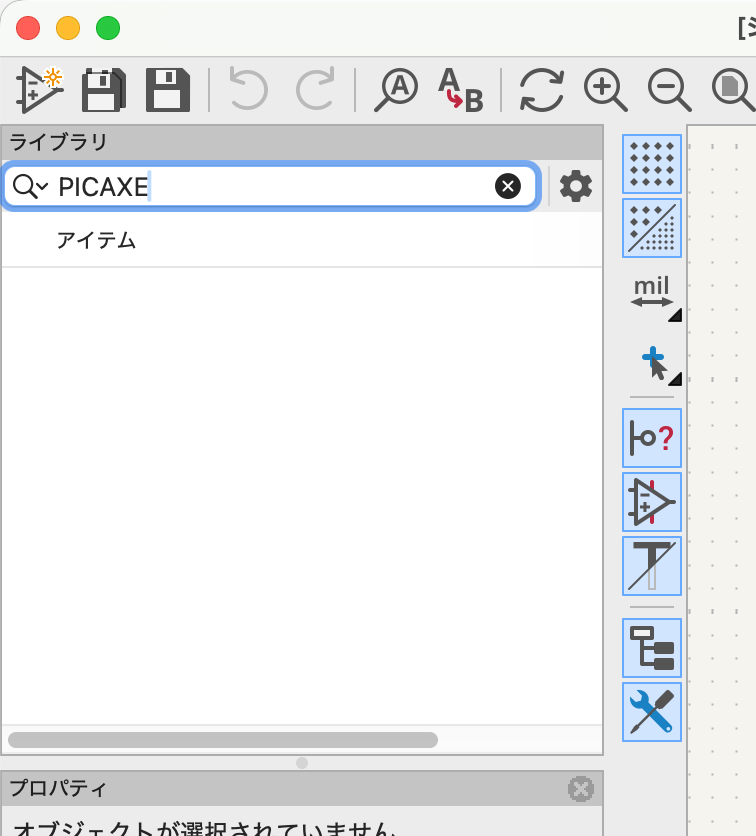Click inside the PICAXE search field
The image size is (756, 836).
pos(272,186)
